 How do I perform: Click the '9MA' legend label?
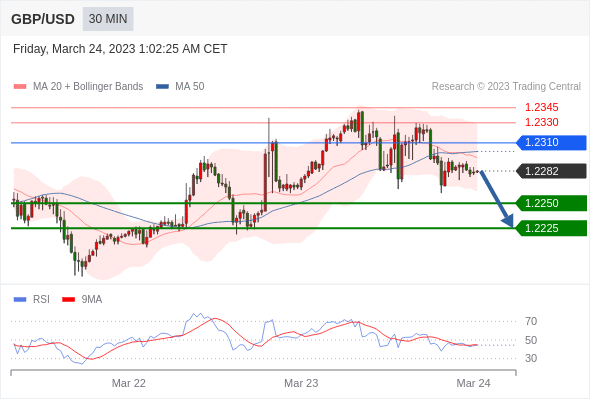click(x=92, y=300)
